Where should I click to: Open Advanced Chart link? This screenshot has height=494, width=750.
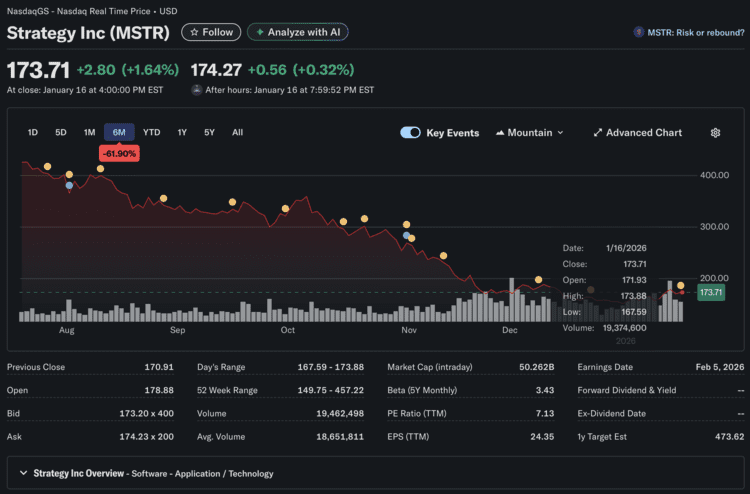(x=643, y=132)
